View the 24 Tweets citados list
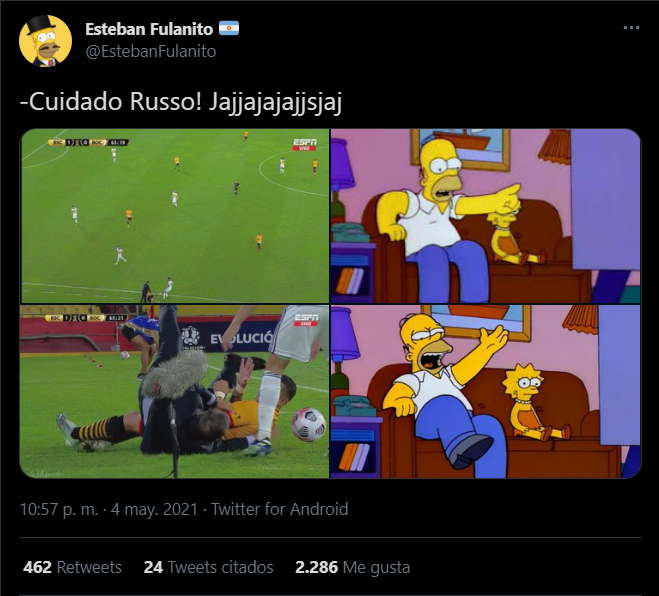Viewport: 659px width, 596px height. [208, 567]
